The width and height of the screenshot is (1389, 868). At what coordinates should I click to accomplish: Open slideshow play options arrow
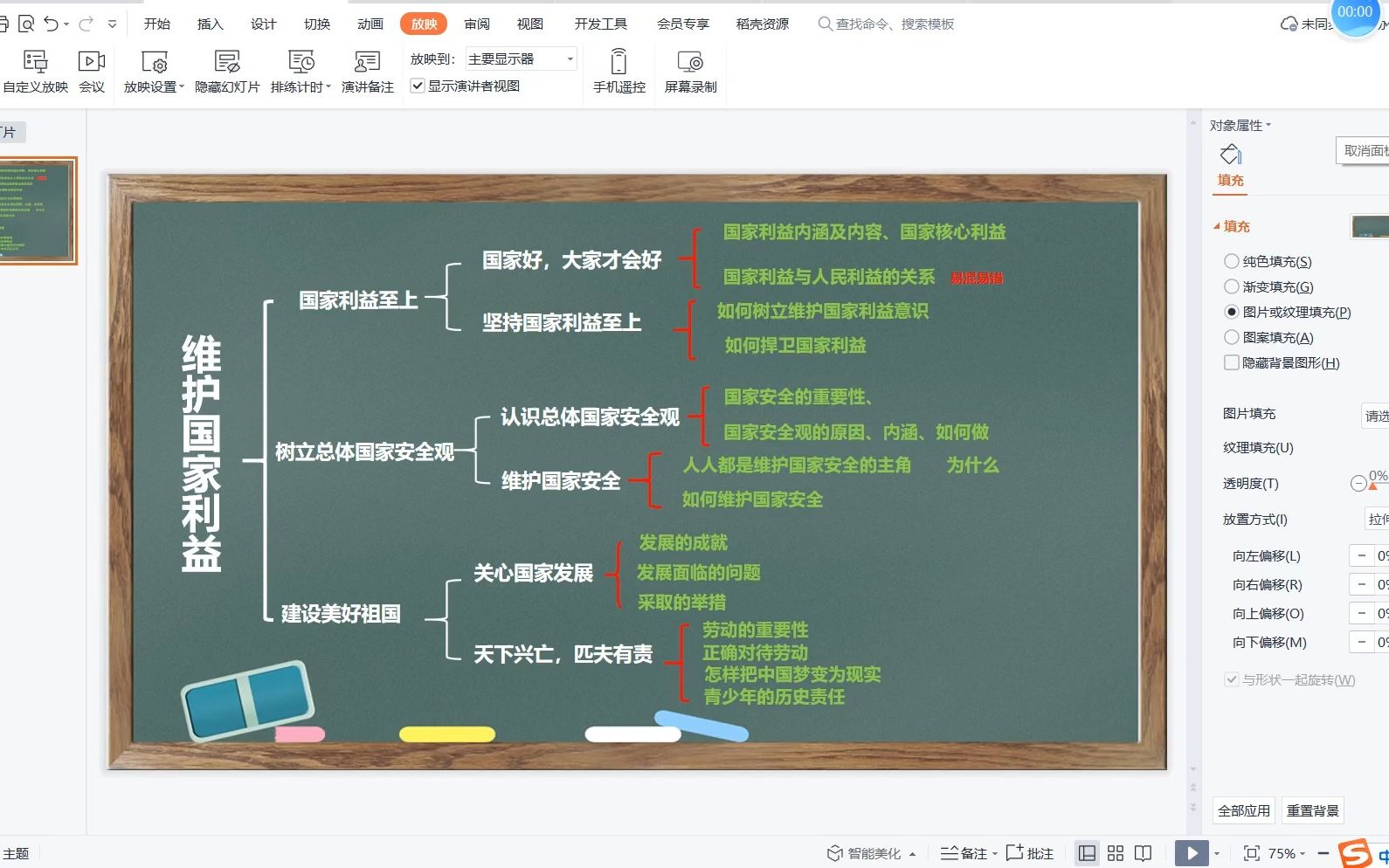1216,853
